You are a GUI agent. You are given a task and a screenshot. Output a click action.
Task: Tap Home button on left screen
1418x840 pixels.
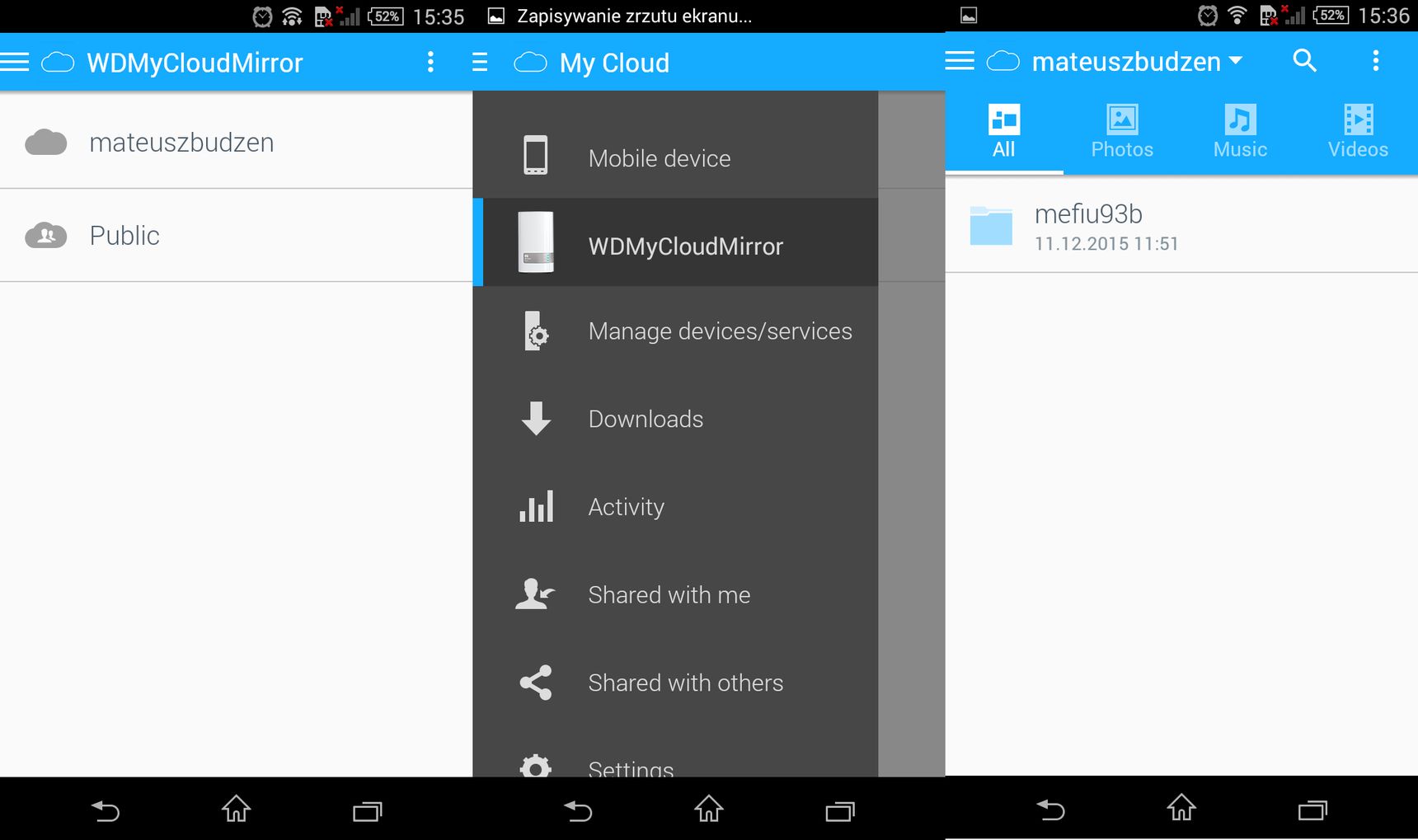236,809
